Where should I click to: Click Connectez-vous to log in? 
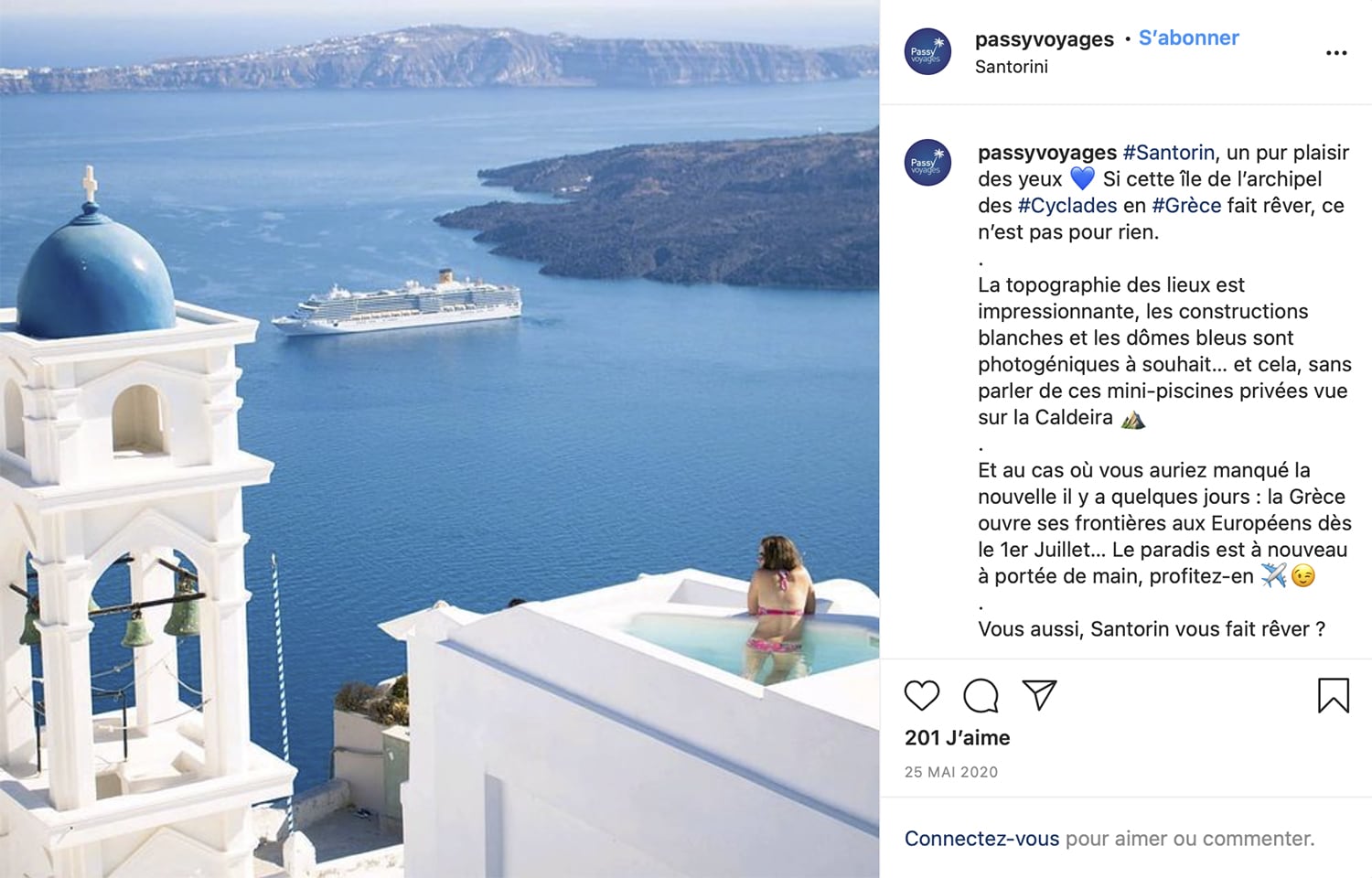[x=981, y=839]
